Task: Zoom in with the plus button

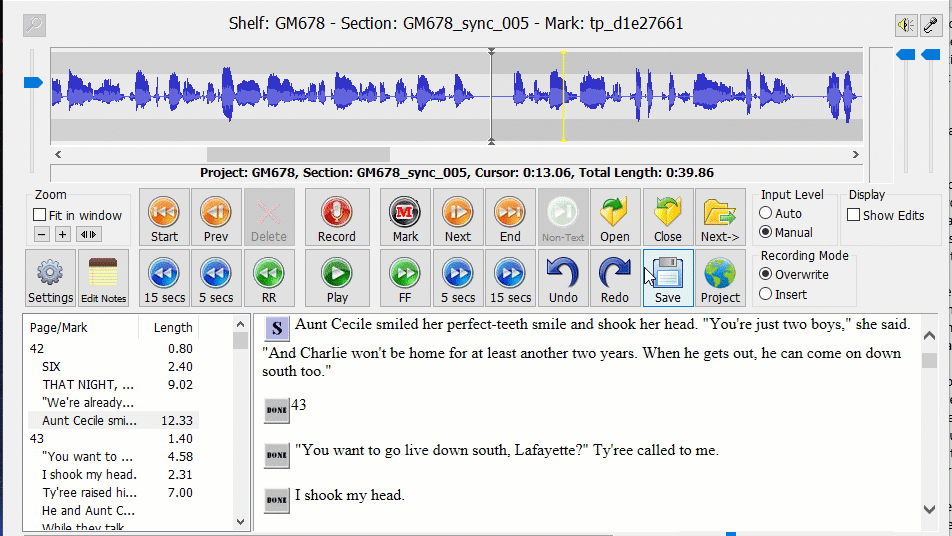Action: pos(63,234)
